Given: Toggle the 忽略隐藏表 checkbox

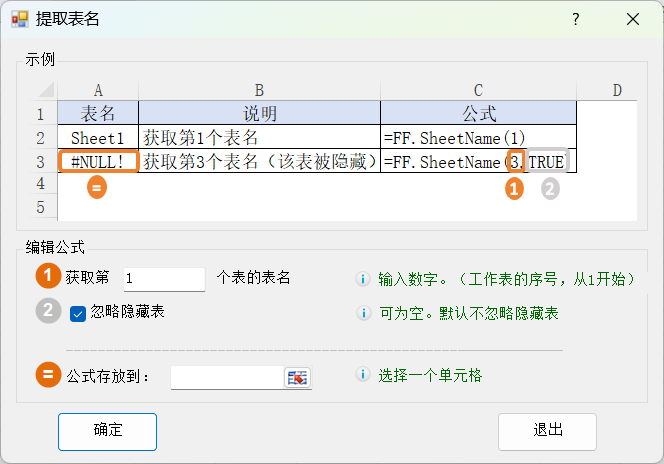Looking at the screenshot, I should (78, 314).
